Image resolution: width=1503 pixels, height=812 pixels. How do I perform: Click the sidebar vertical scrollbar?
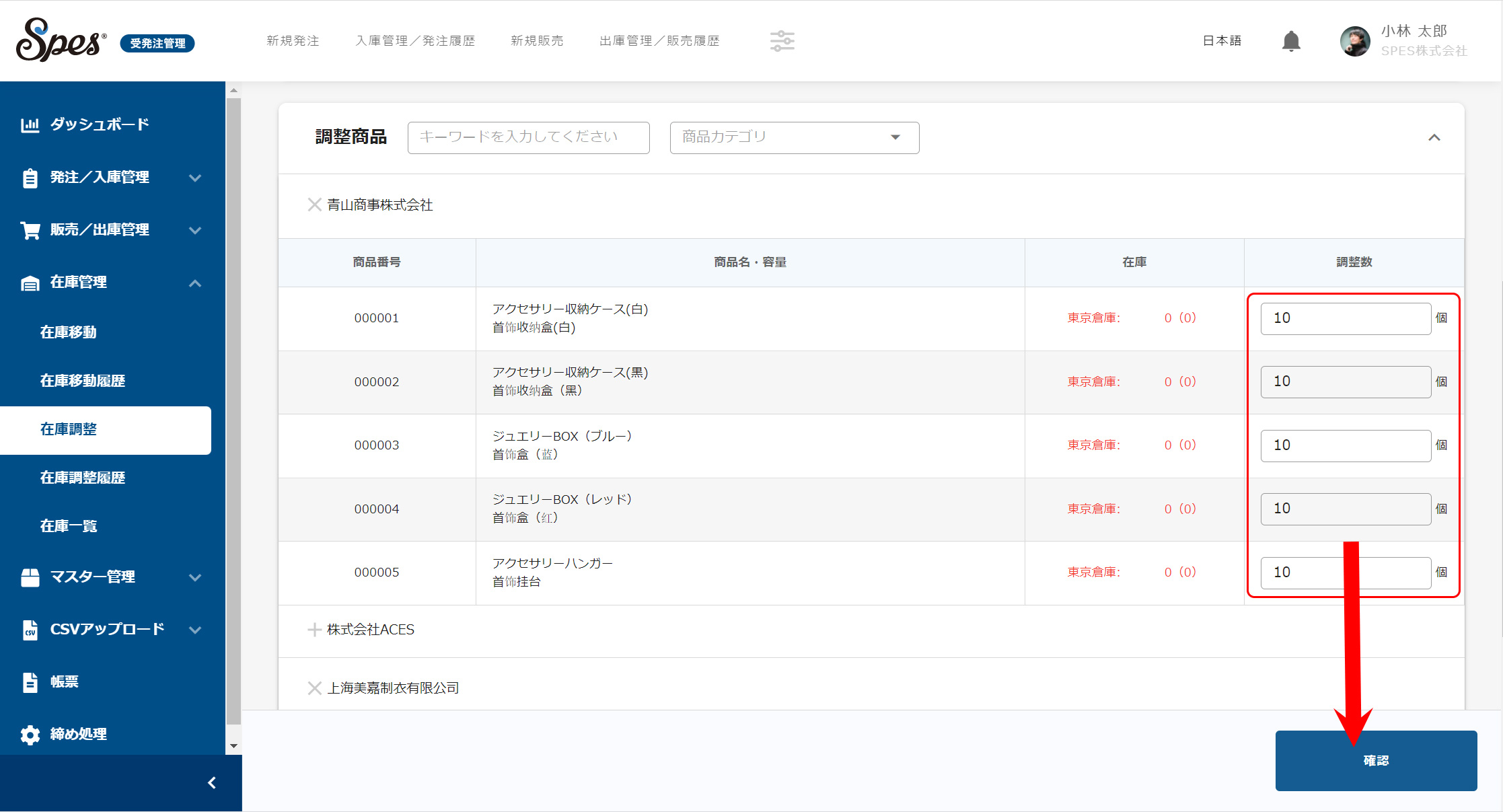tap(233, 410)
